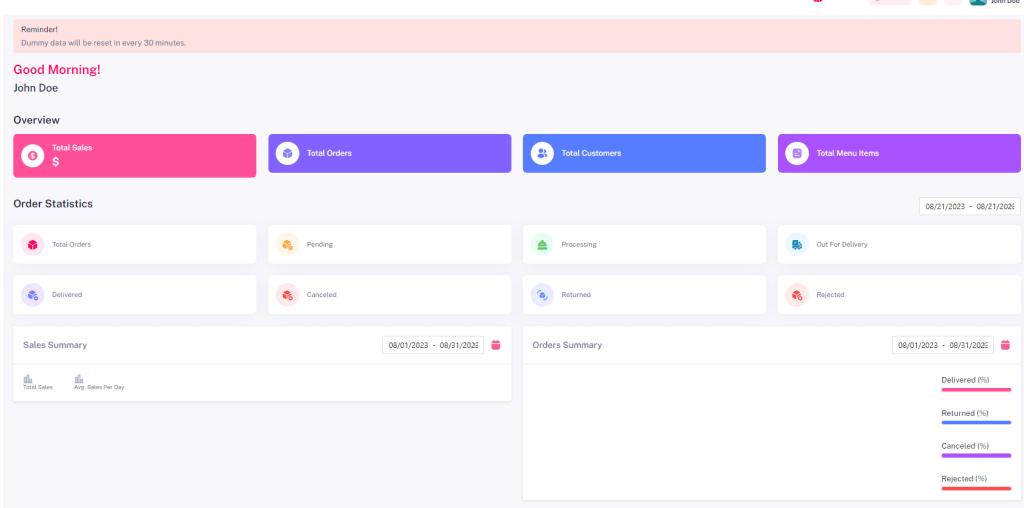Screen dimensions: 1024x508
Task: Click the bar chart icon above Total Sales
Action: point(28,379)
